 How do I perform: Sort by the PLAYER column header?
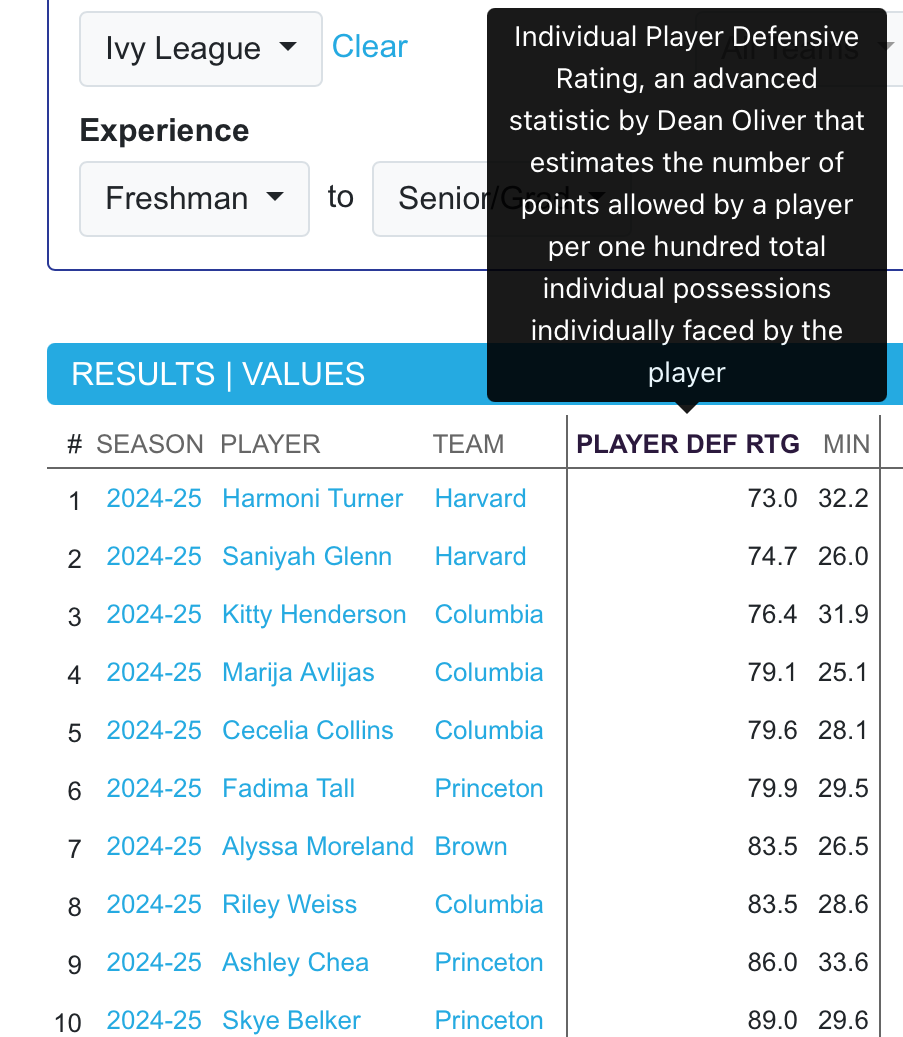270,444
